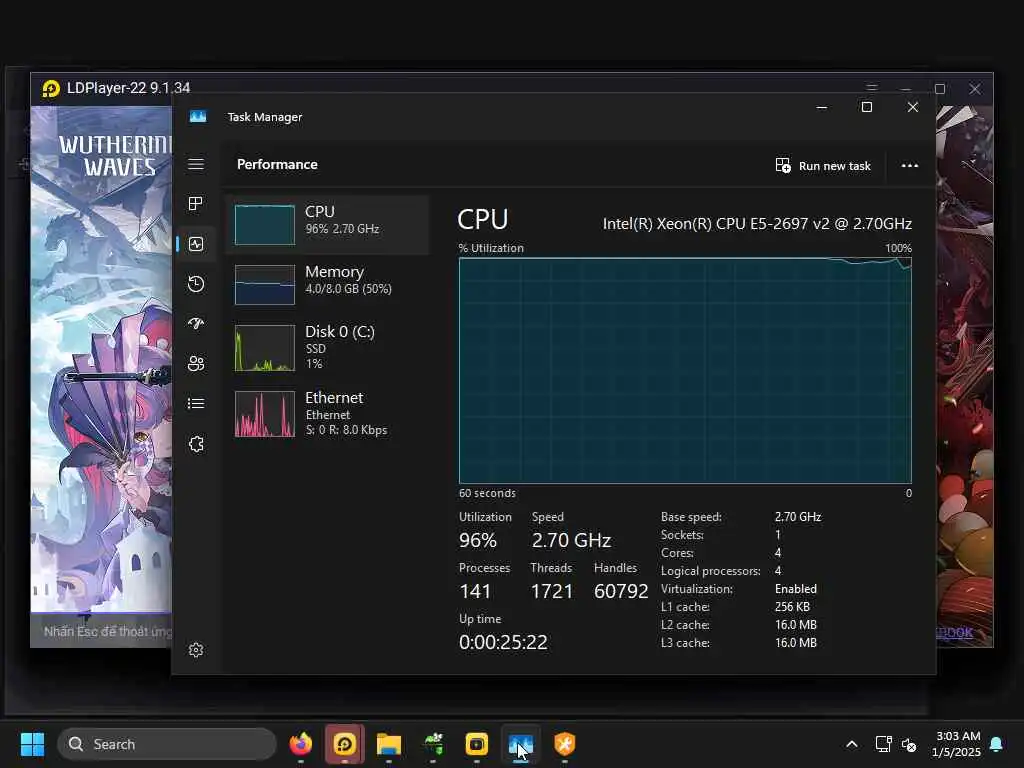Open LDPlayer window menu icon
The image size is (1024, 768).
871,86
